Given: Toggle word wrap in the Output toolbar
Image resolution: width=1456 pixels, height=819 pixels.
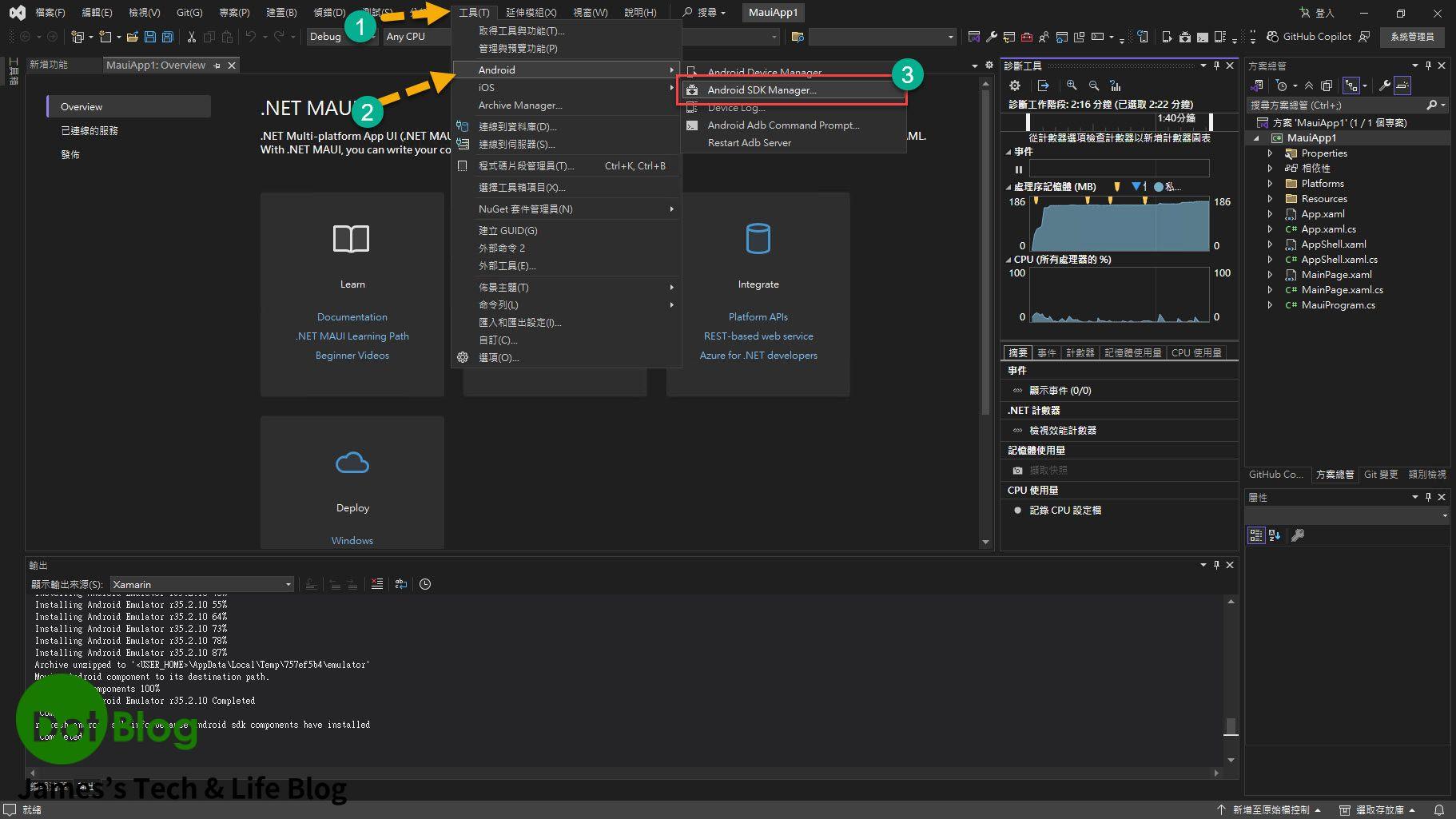Looking at the screenshot, I should (x=401, y=584).
